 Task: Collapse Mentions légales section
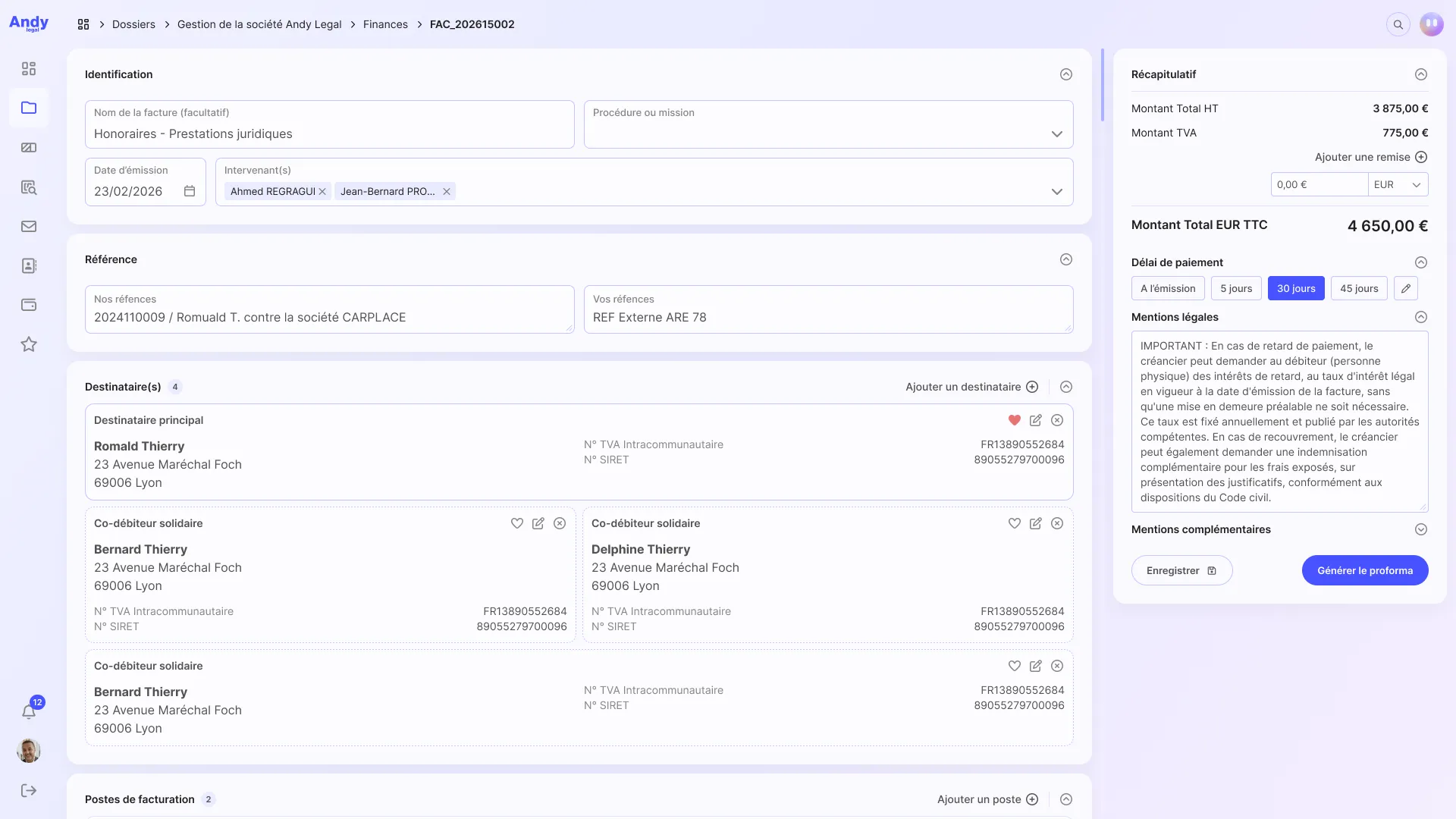[1421, 317]
